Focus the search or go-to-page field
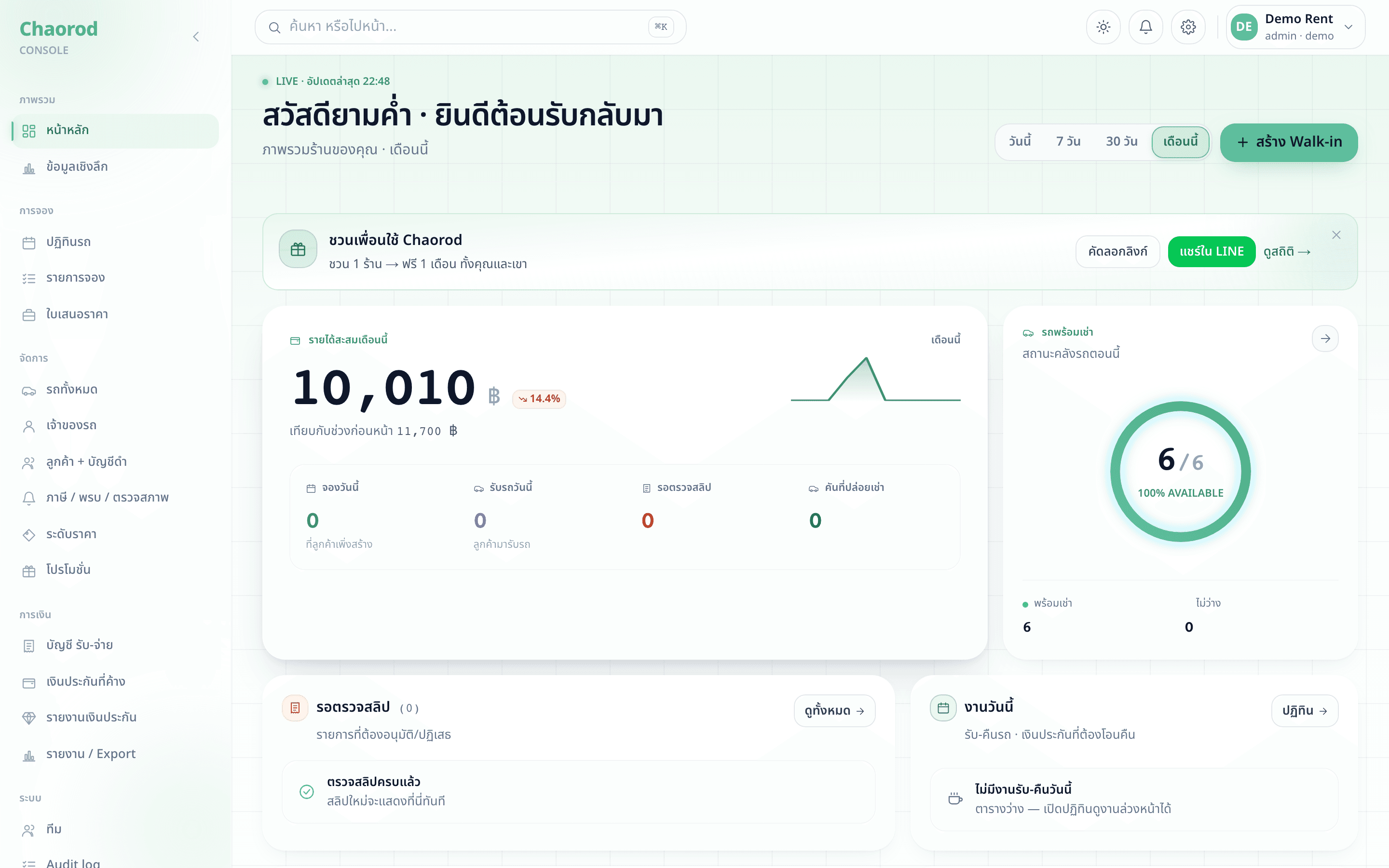Screen dimensions: 1389x868 click(470, 27)
